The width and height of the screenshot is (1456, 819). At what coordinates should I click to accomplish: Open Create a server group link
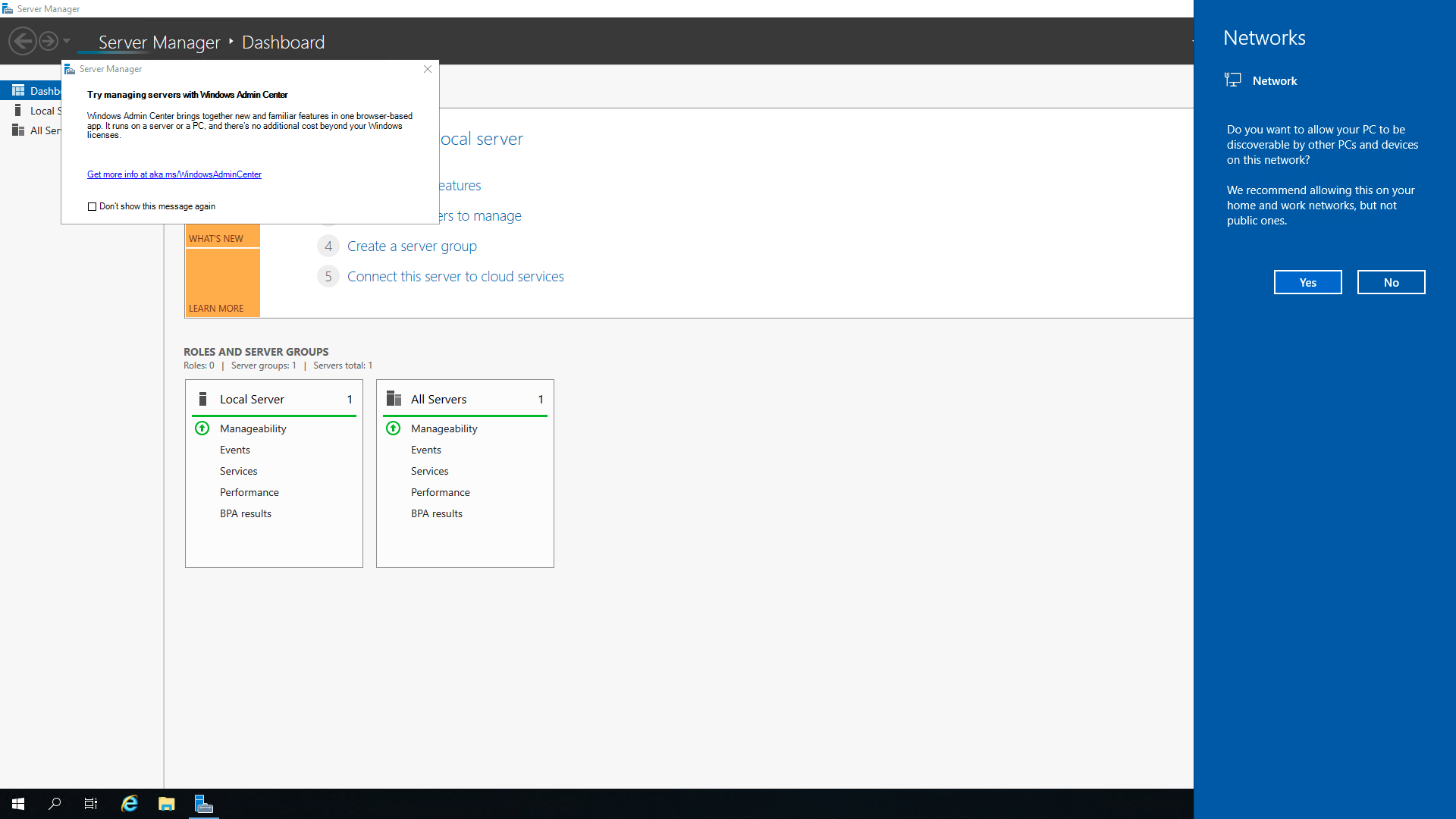pos(412,246)
